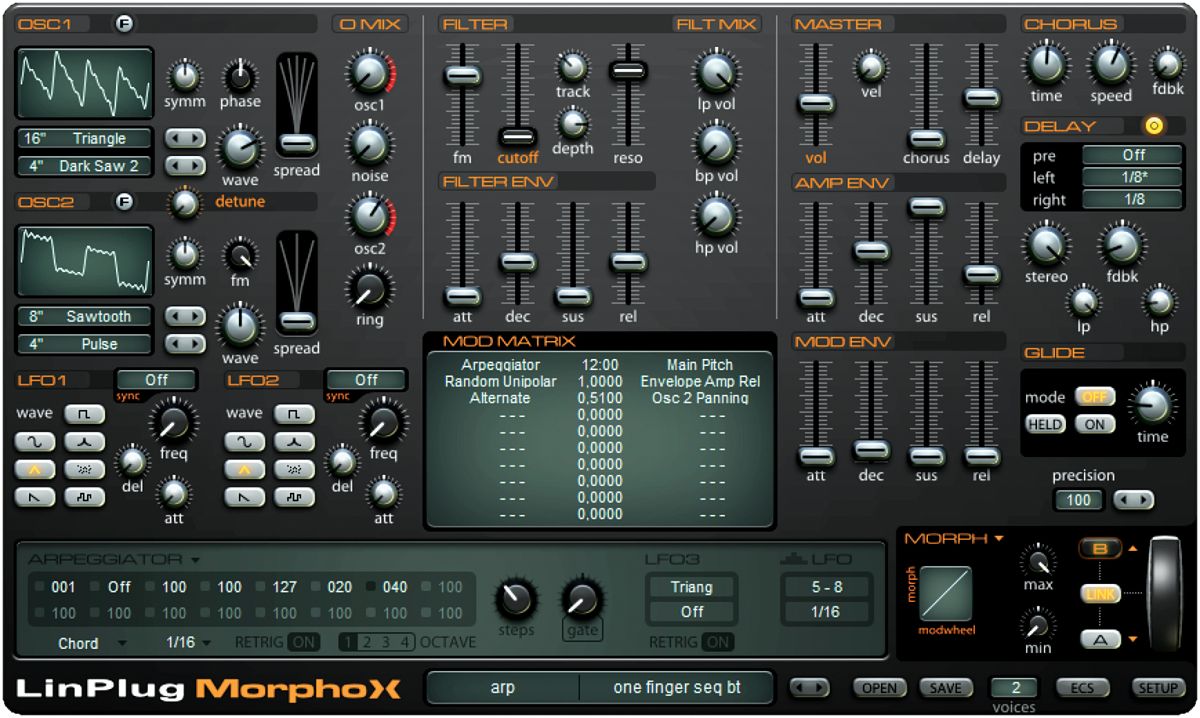Click the OPEN button
This screenshot has width=1200, height=718.
(879, 687)
